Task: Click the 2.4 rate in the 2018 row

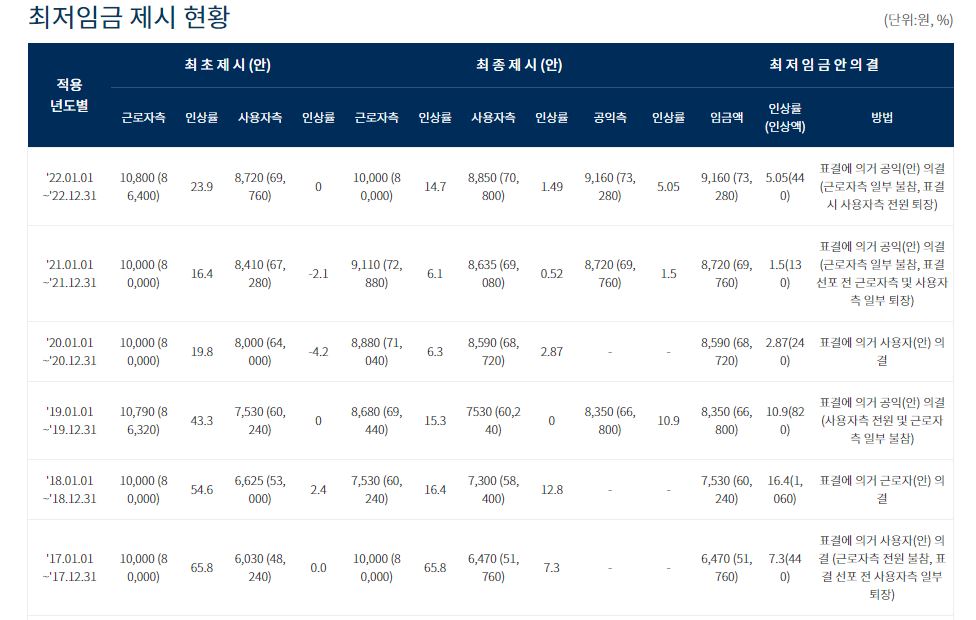Action: click(318, 490)
